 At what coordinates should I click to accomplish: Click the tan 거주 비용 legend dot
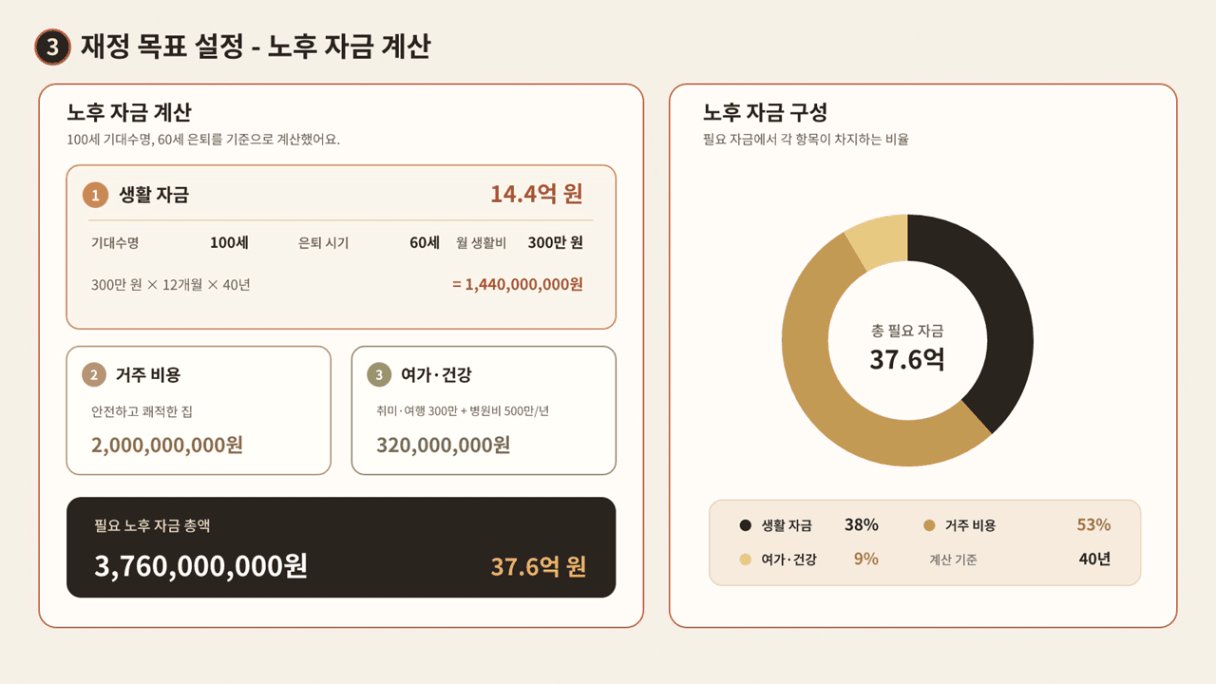coord(929,525)
